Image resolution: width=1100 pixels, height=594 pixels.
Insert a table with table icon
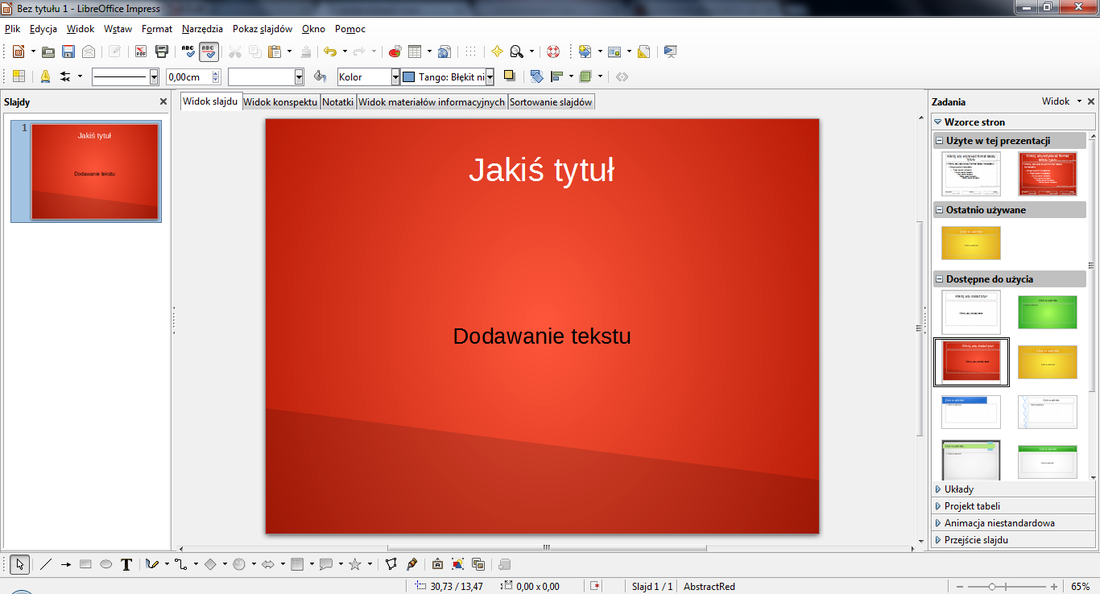click(x=415, y=51)
